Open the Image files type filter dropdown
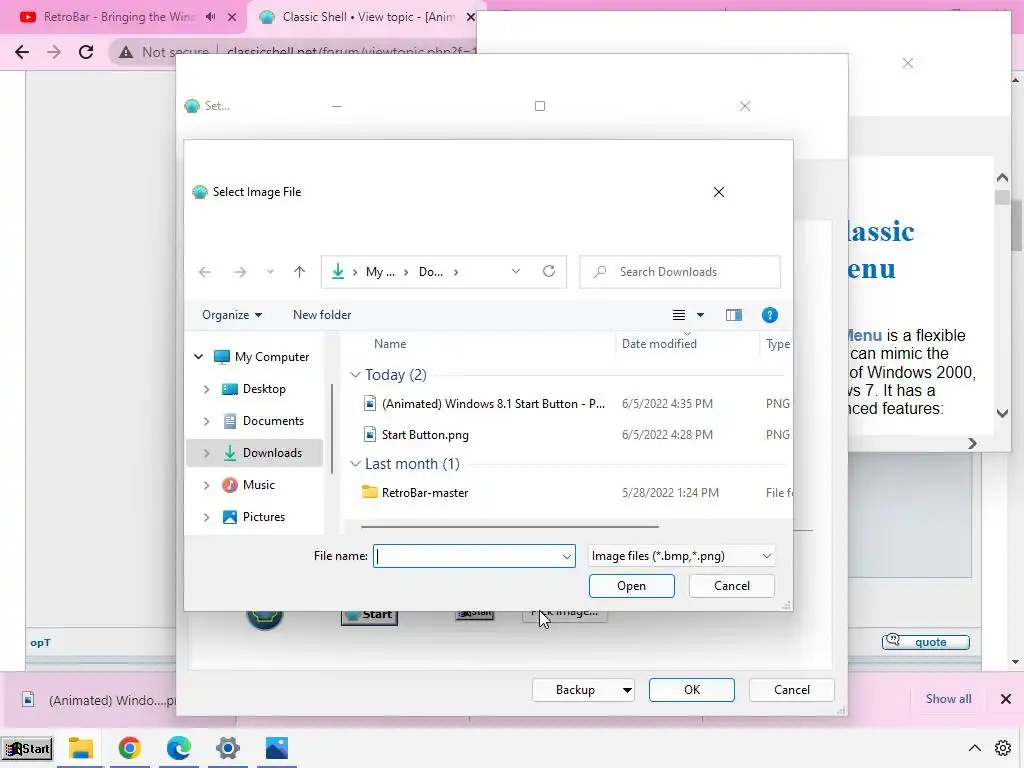This screenshot has width=1024, height=768. (681, 556)
